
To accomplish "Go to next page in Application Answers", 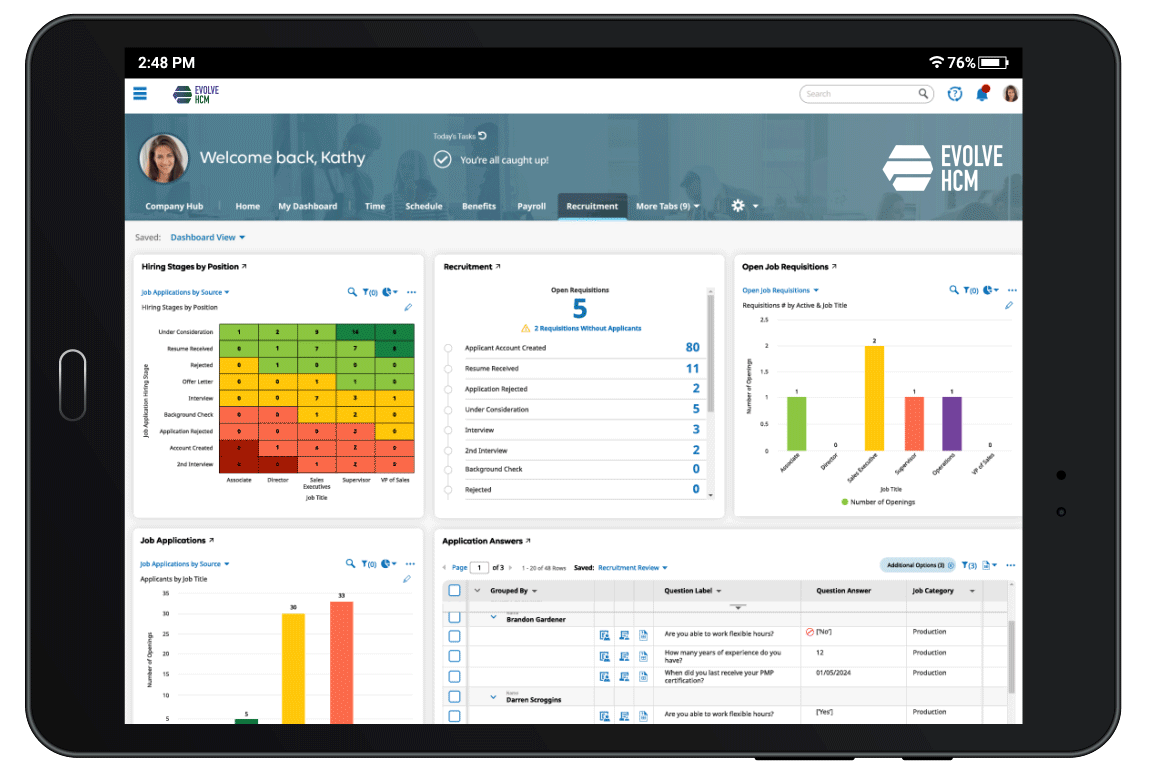I will coord(510,568).
